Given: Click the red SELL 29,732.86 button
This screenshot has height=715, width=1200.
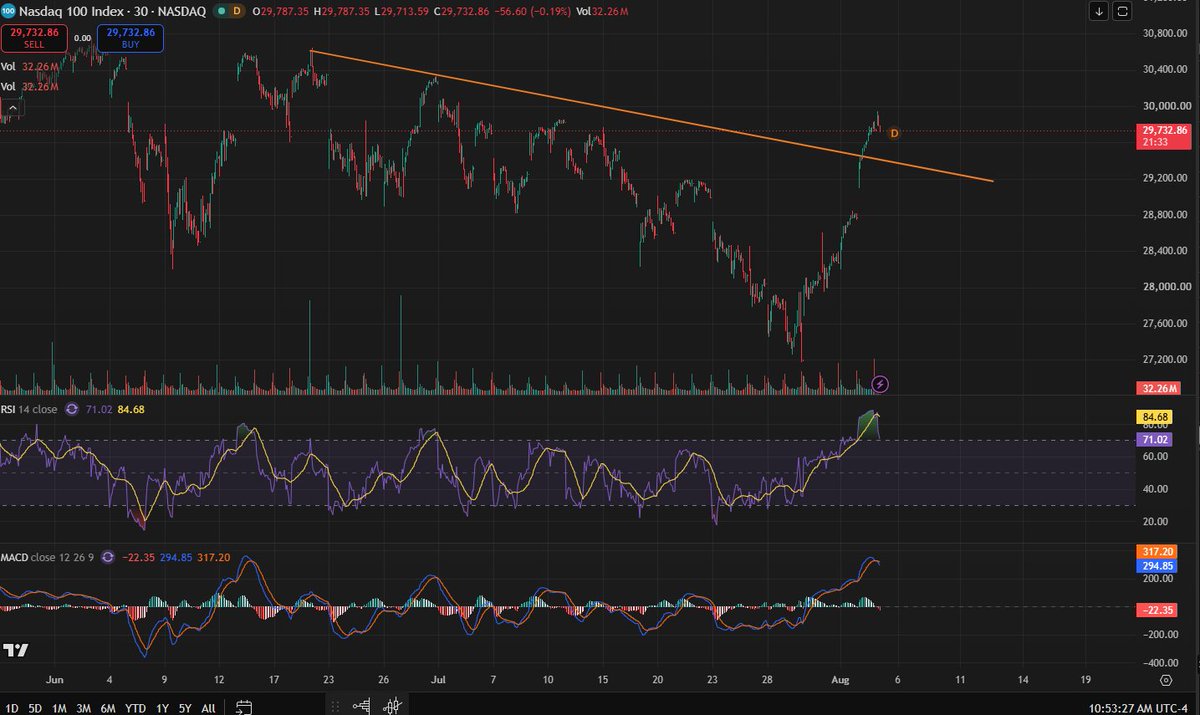Looking at the screenshot, I should [32, 39].
